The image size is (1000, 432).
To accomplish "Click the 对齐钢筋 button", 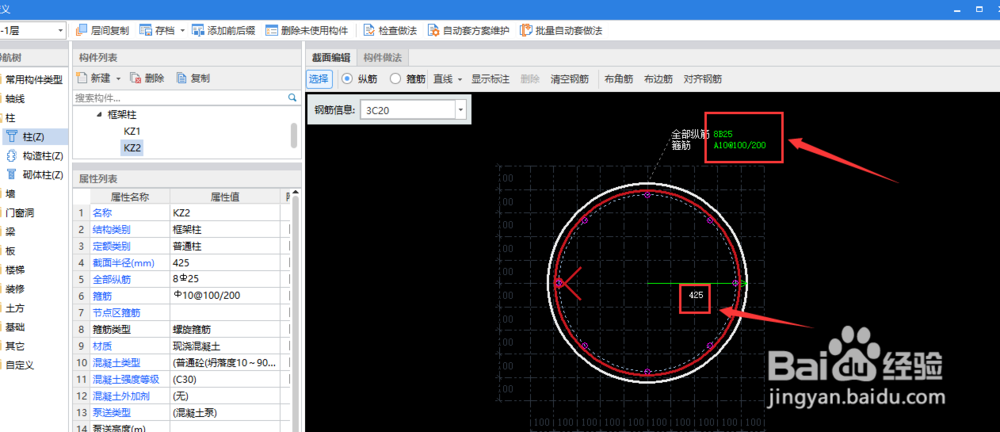I will [x=703, y=79].
